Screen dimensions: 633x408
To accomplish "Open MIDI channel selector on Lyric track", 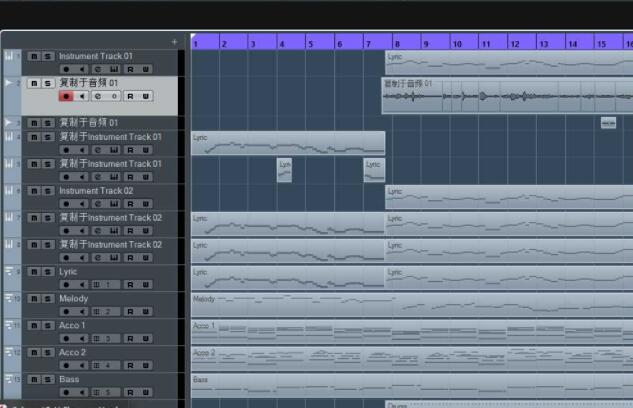I will [106, 285].
